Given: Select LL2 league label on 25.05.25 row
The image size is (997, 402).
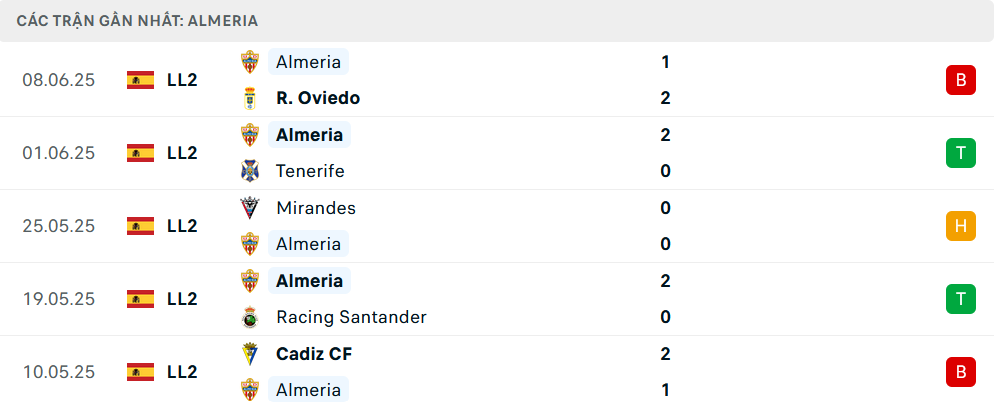Looking at the screenshot, I should [x=182, y=226].
